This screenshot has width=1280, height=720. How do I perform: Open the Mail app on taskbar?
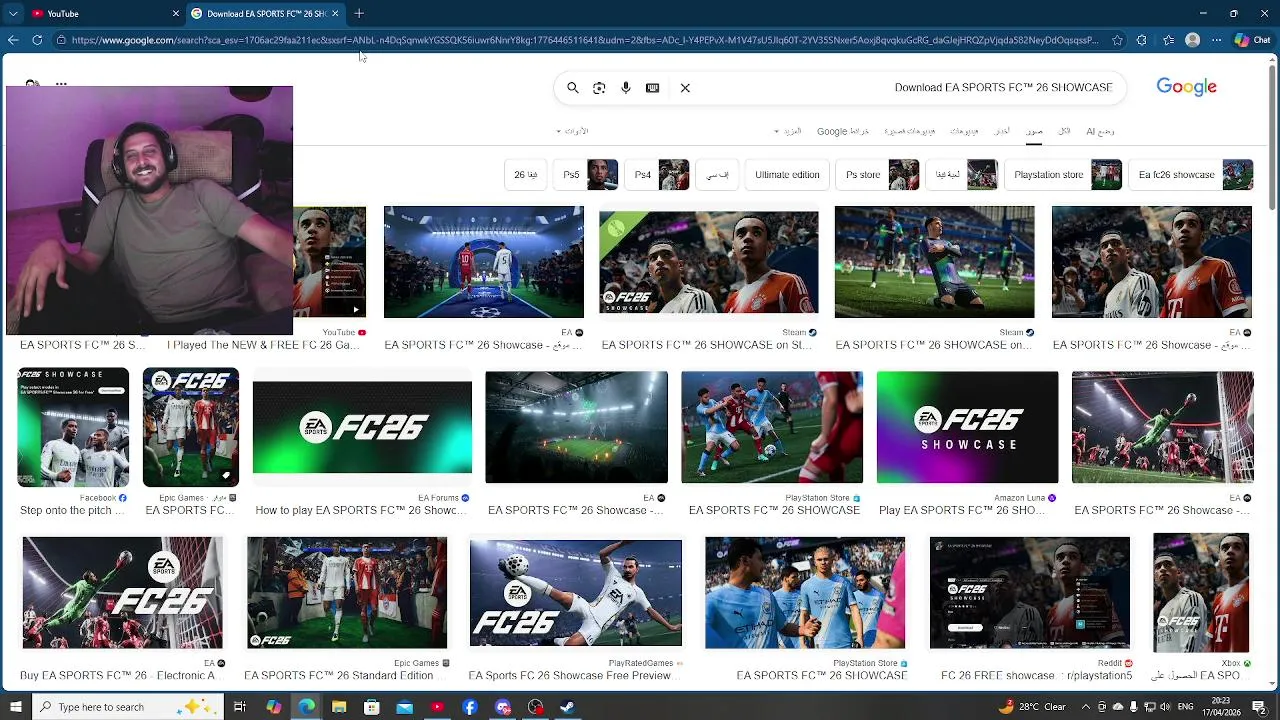coord(404,707)
